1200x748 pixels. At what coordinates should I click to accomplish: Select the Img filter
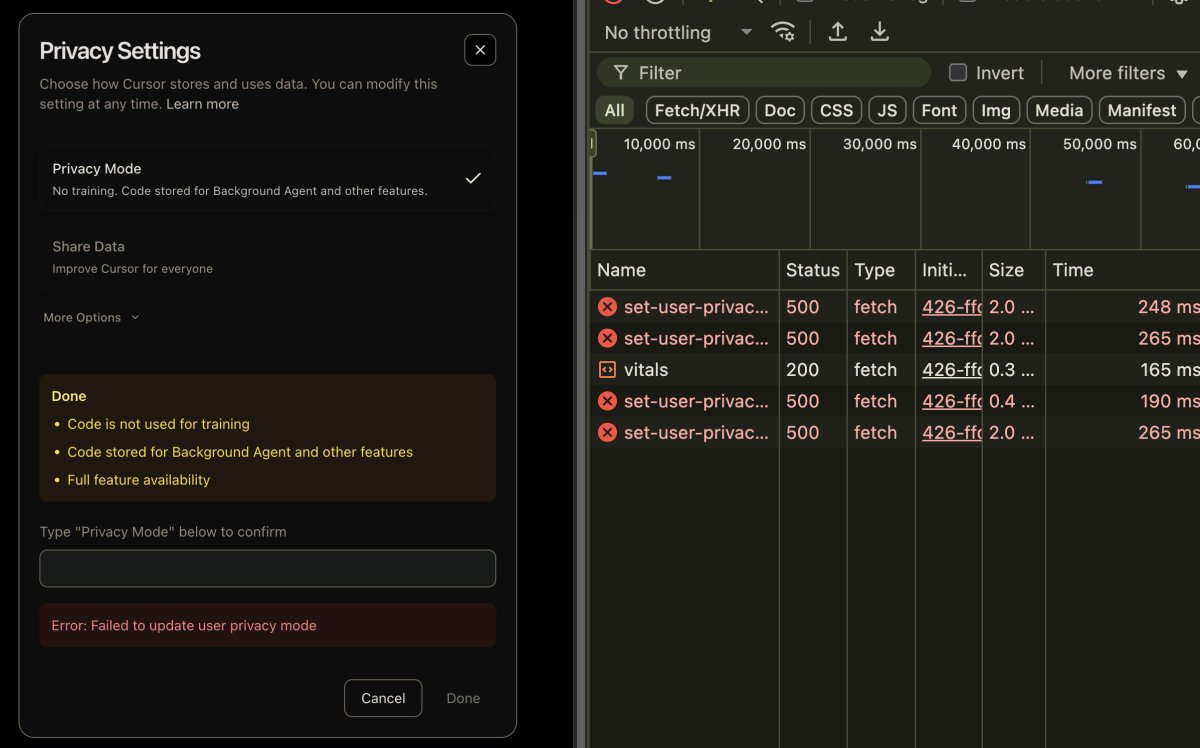[996, 110]
